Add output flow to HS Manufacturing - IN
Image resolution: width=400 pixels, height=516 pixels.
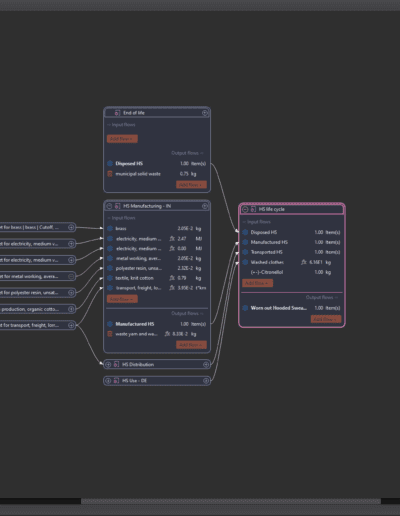click(191, 345)
